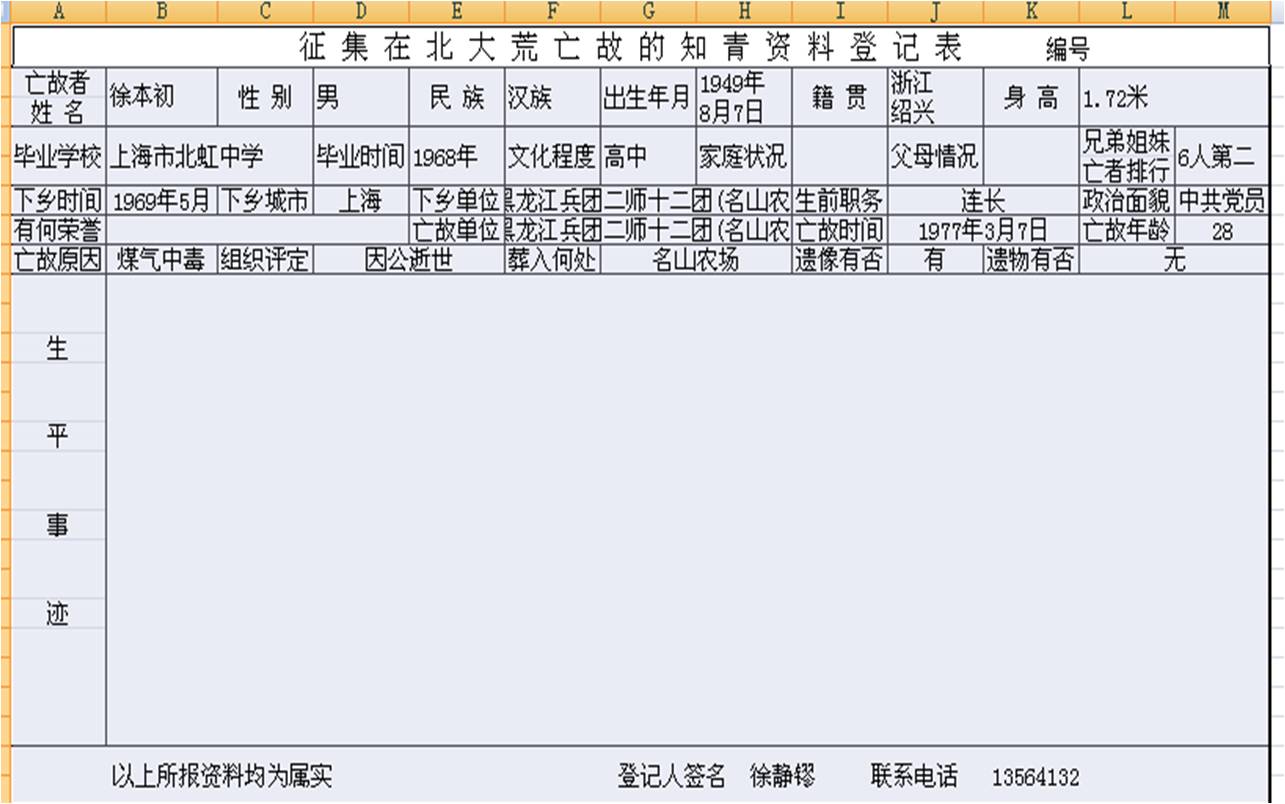Click the '政治面貌' label cell
The image size is (1285, 804).
1127,200
